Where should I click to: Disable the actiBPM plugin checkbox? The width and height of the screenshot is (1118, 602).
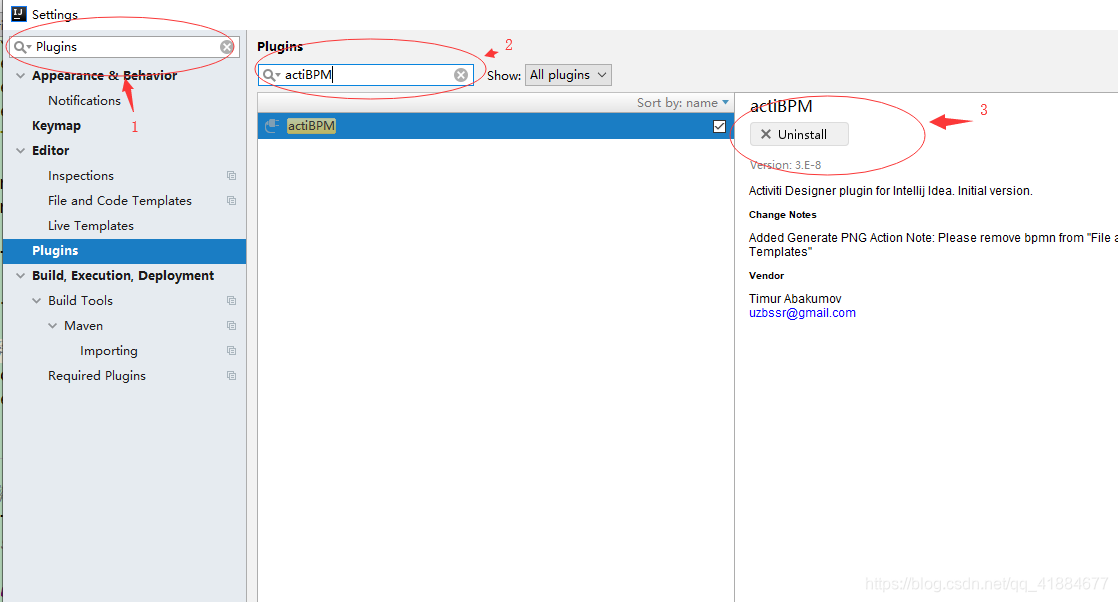point(719,126)
